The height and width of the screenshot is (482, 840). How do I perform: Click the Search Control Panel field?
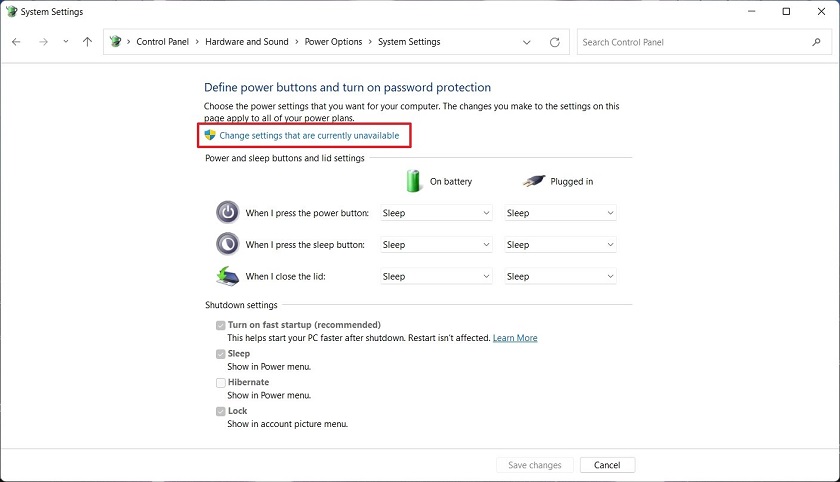click(702, 42)
